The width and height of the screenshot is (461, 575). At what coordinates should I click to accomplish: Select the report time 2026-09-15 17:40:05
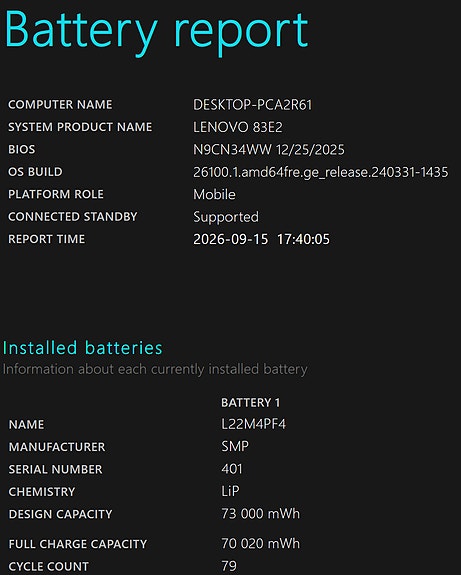coord(261,239)
